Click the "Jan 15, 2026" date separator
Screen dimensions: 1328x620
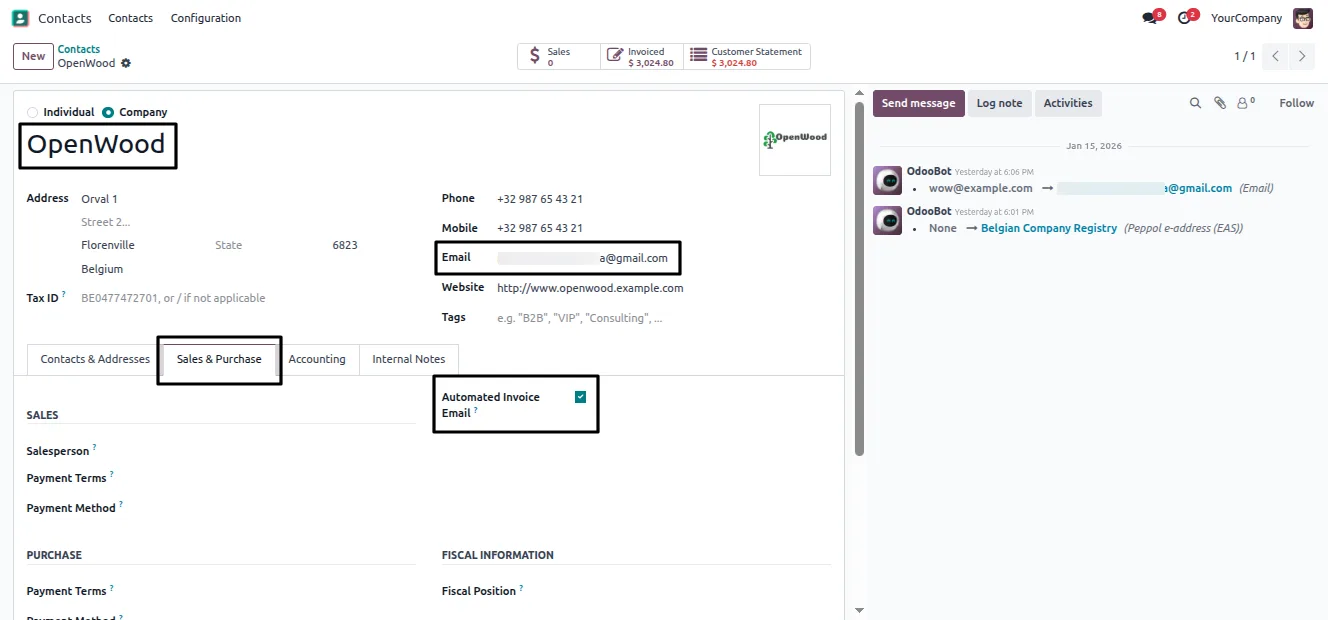[1094, 146]
